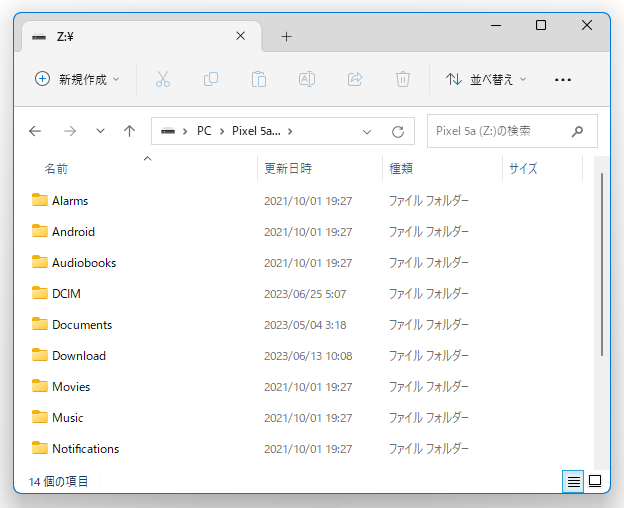This screenshot has height=508, width=624.
Task: Click the DCIM date 2023/06/25 5:07
Action: [305, 294]
